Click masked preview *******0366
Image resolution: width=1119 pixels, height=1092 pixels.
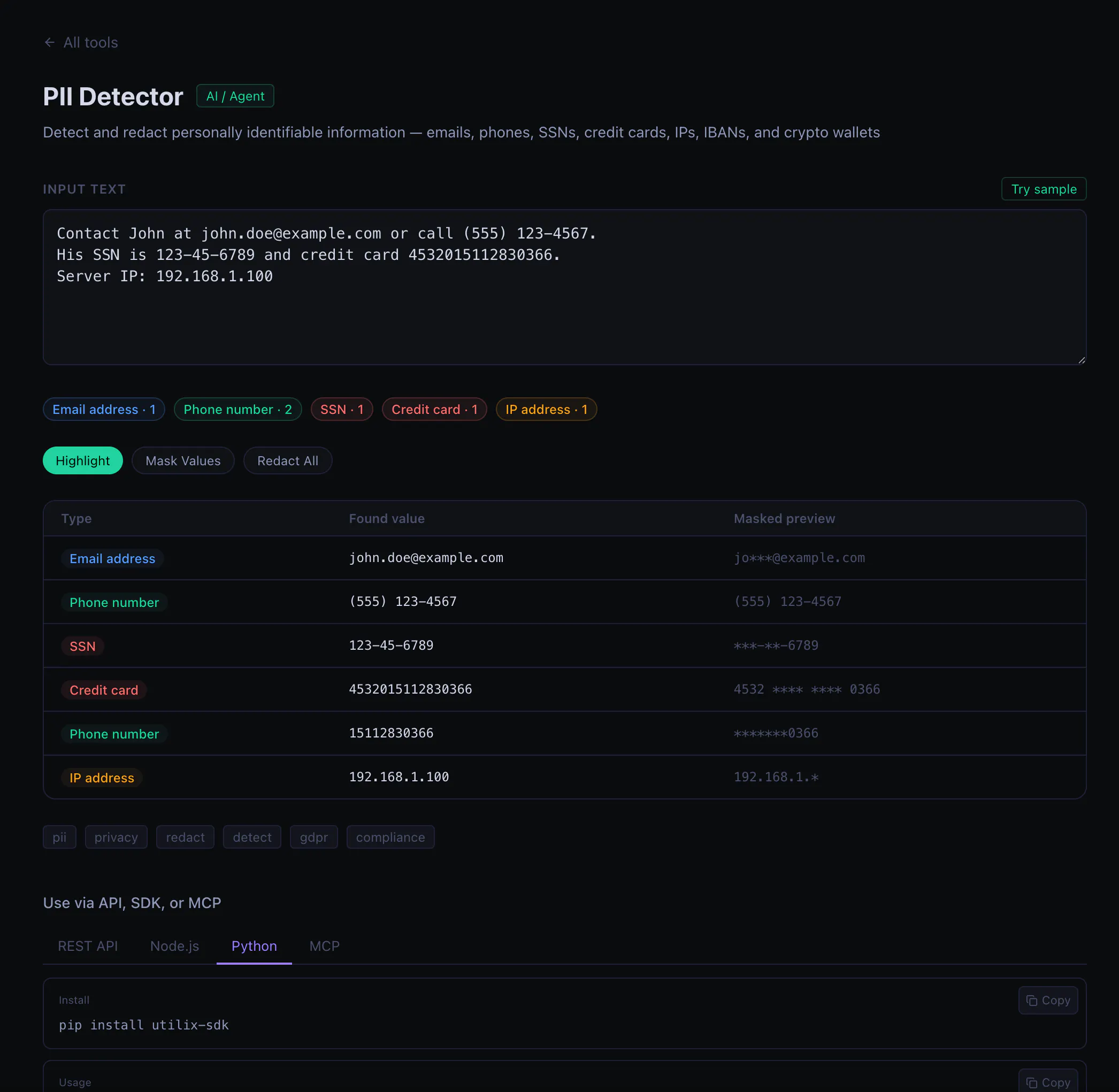coord(776,733)
